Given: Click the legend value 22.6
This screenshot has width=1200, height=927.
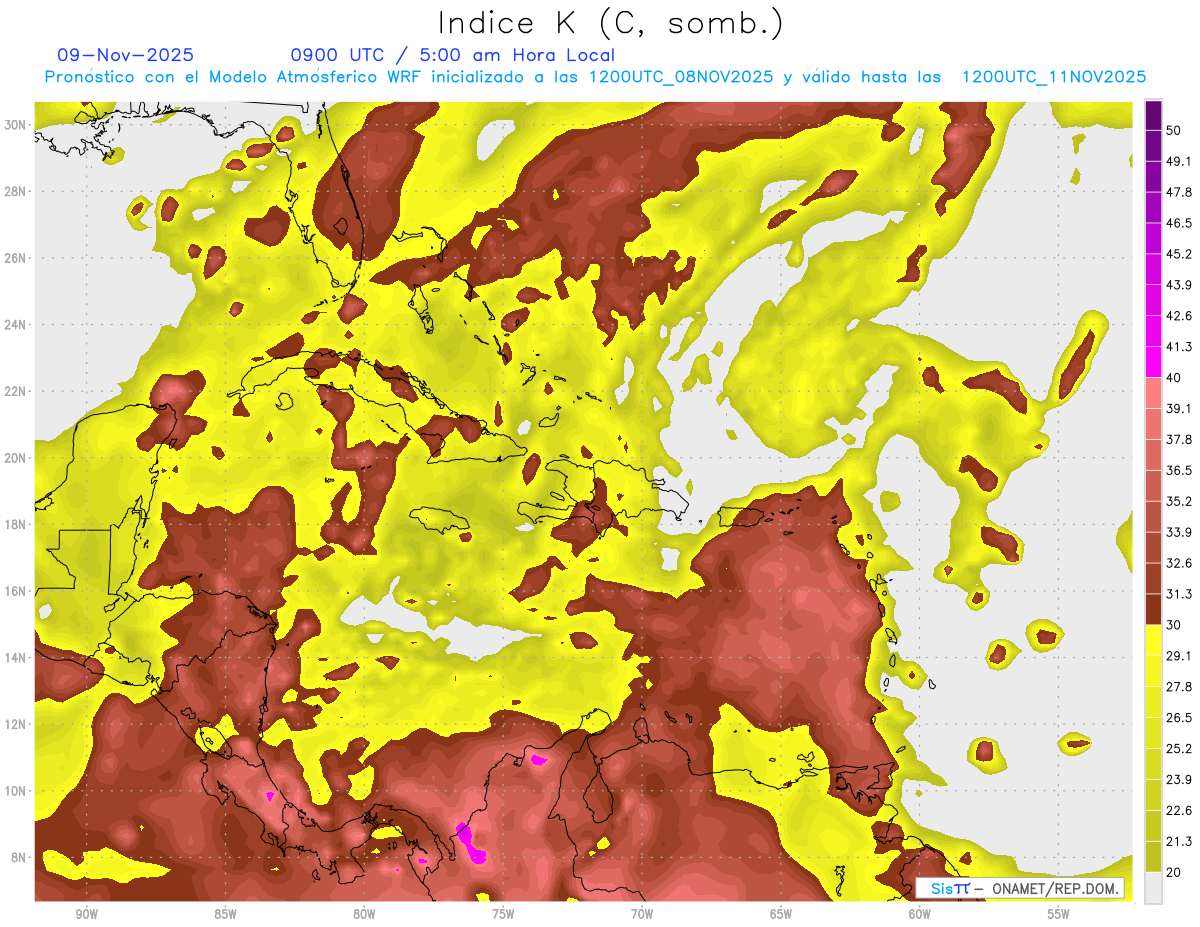Looking at the screenshot, I should tap(1179, 811).
